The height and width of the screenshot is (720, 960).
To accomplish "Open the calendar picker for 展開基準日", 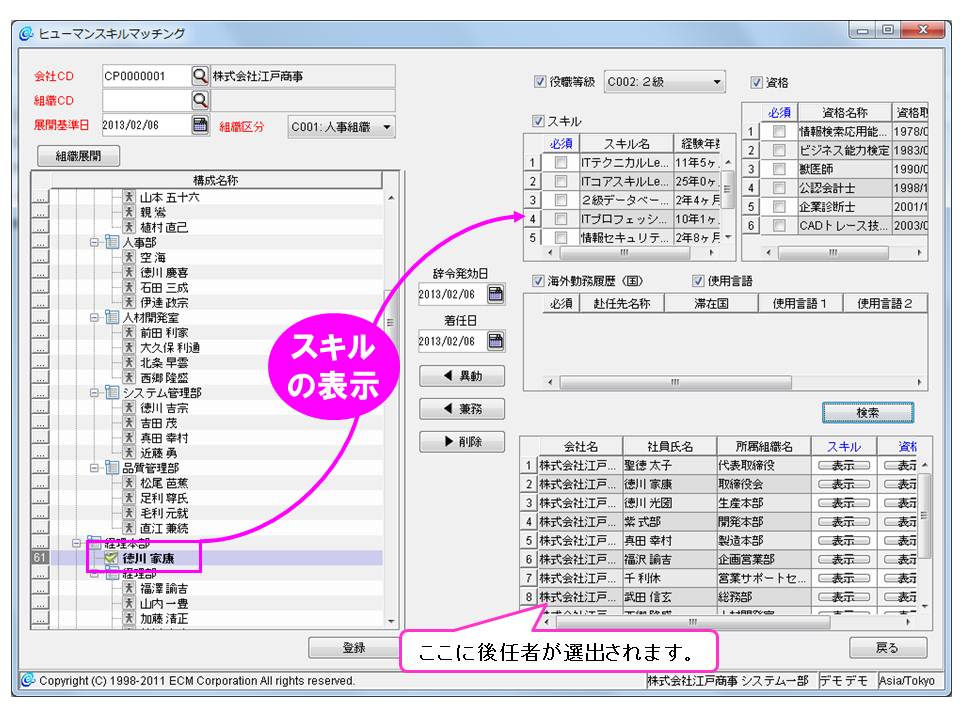I will [200, 126].
